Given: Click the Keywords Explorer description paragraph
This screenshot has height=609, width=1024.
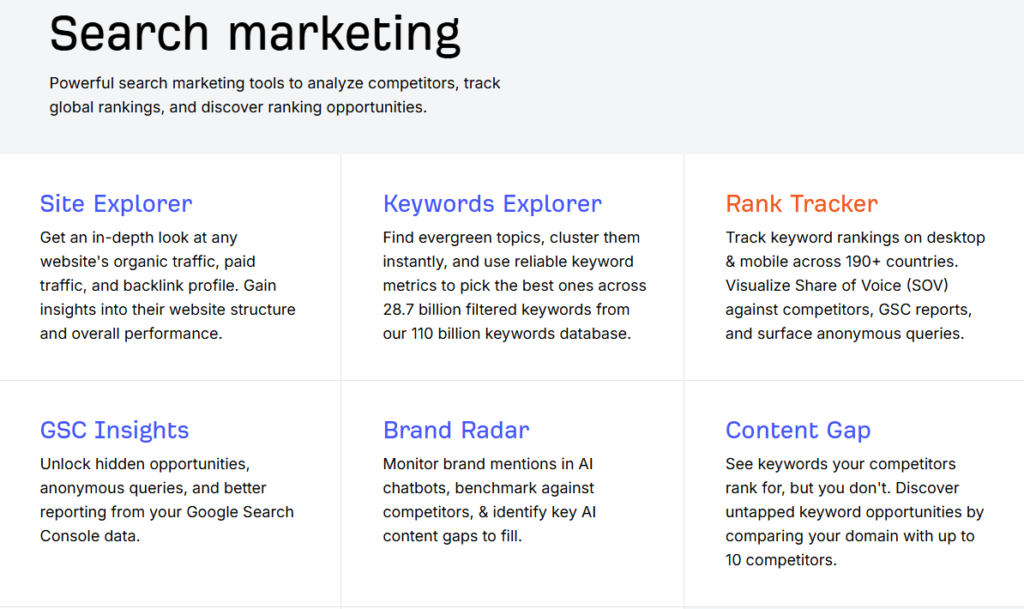Looking at the screenshot, I should (x=515, y=285).
